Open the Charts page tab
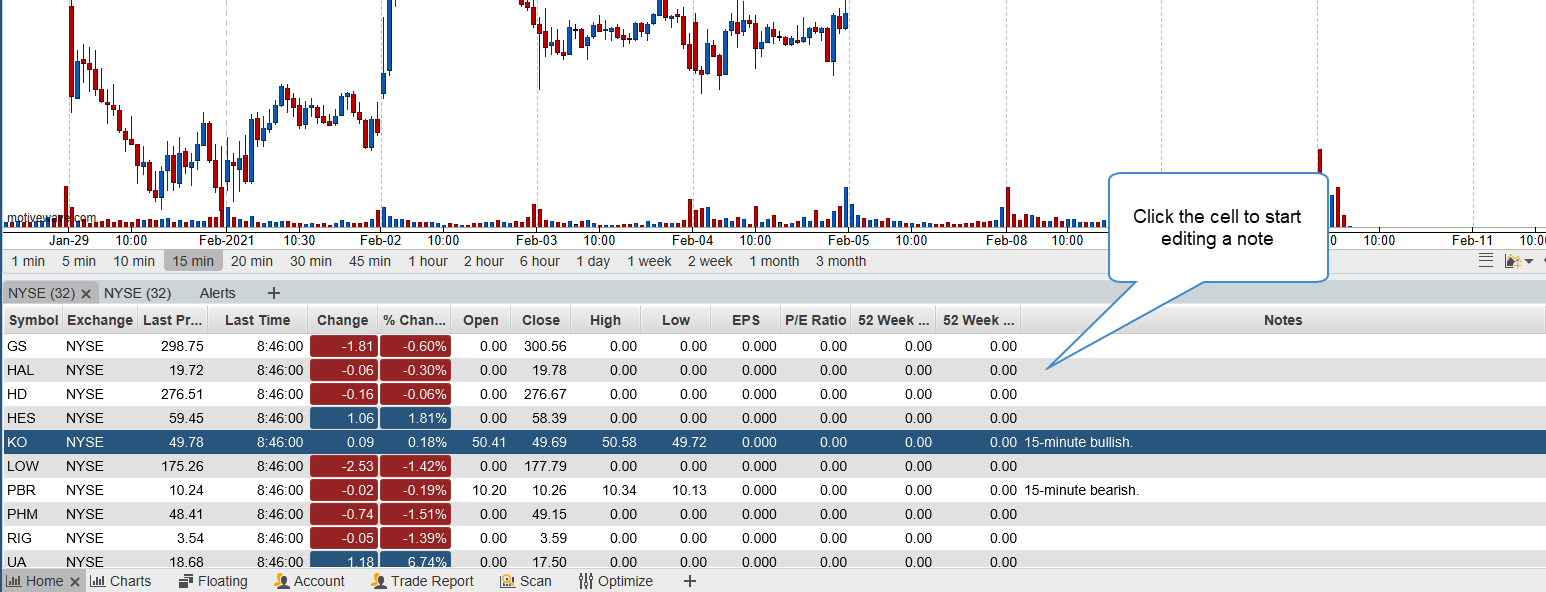This screenshot has height=592, width=1546. 121,581
